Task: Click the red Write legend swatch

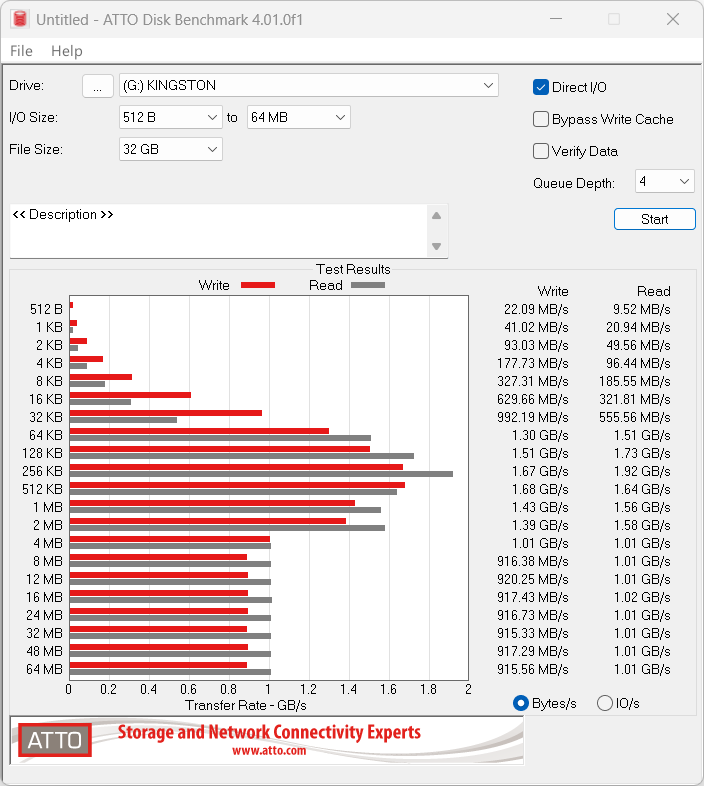Action: [258, 285]
